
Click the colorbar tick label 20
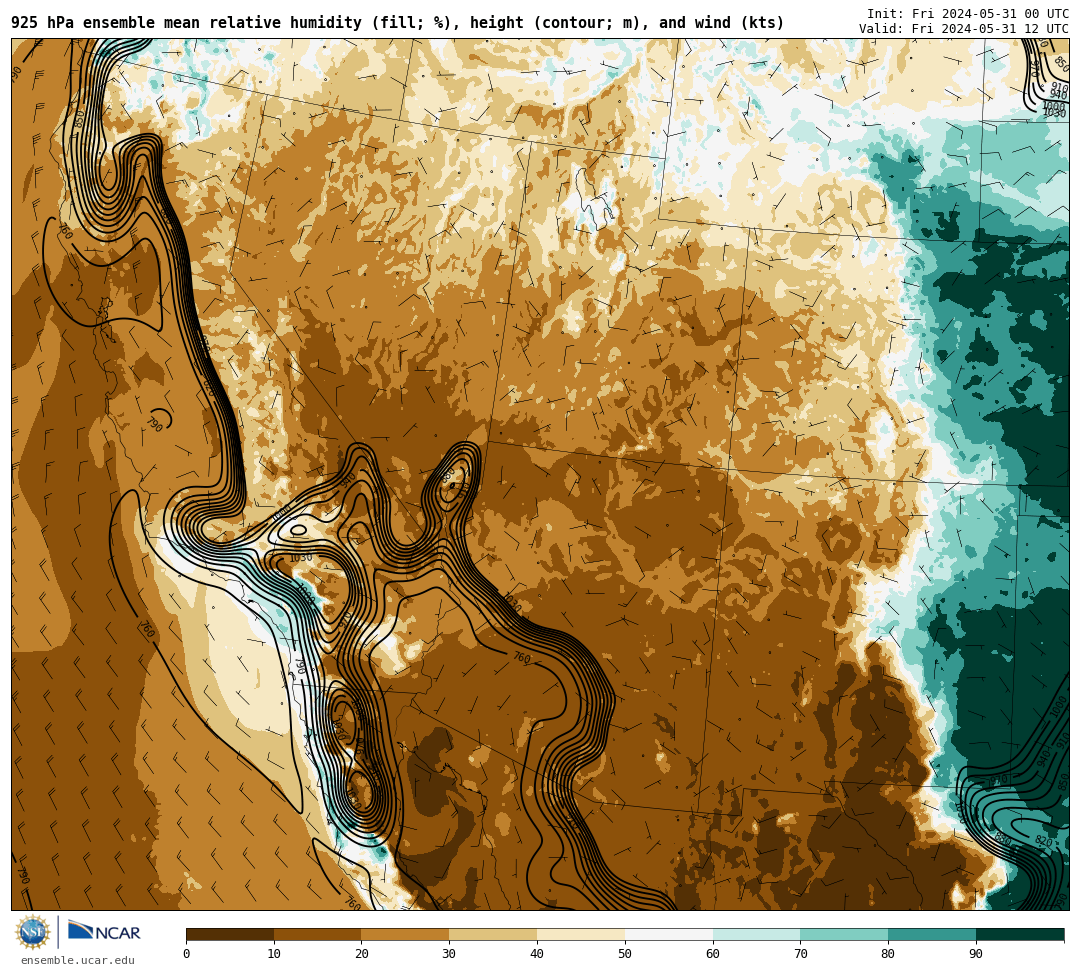click(362, 954)
